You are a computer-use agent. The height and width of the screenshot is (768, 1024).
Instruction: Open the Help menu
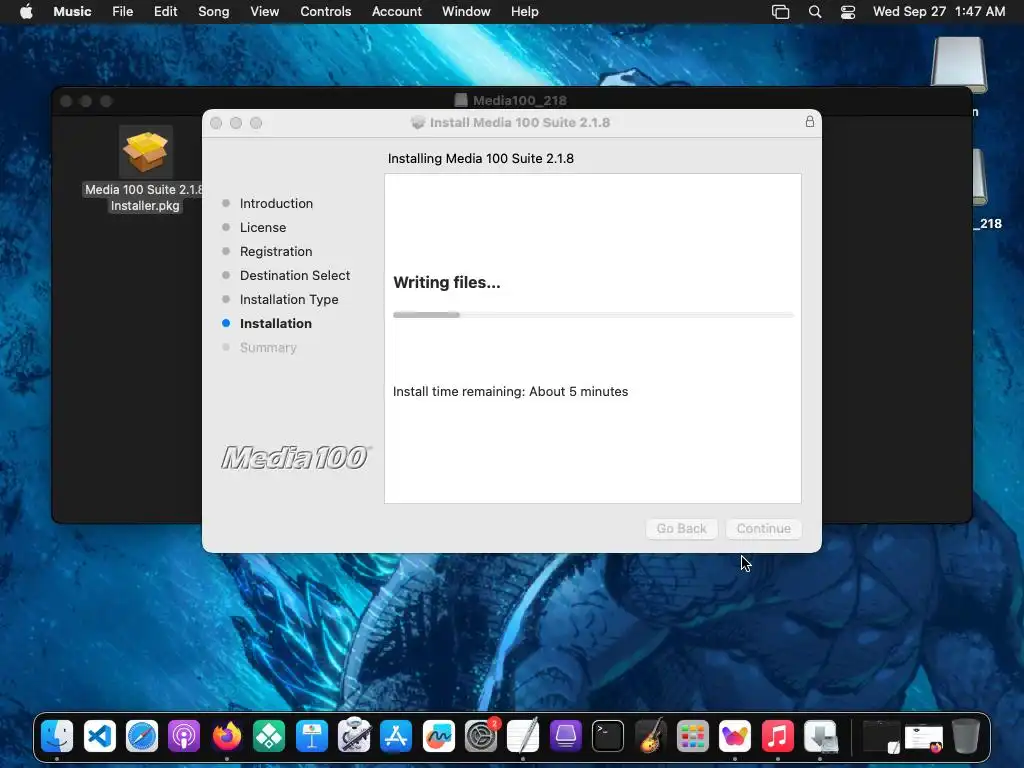[x=524, y=12]
